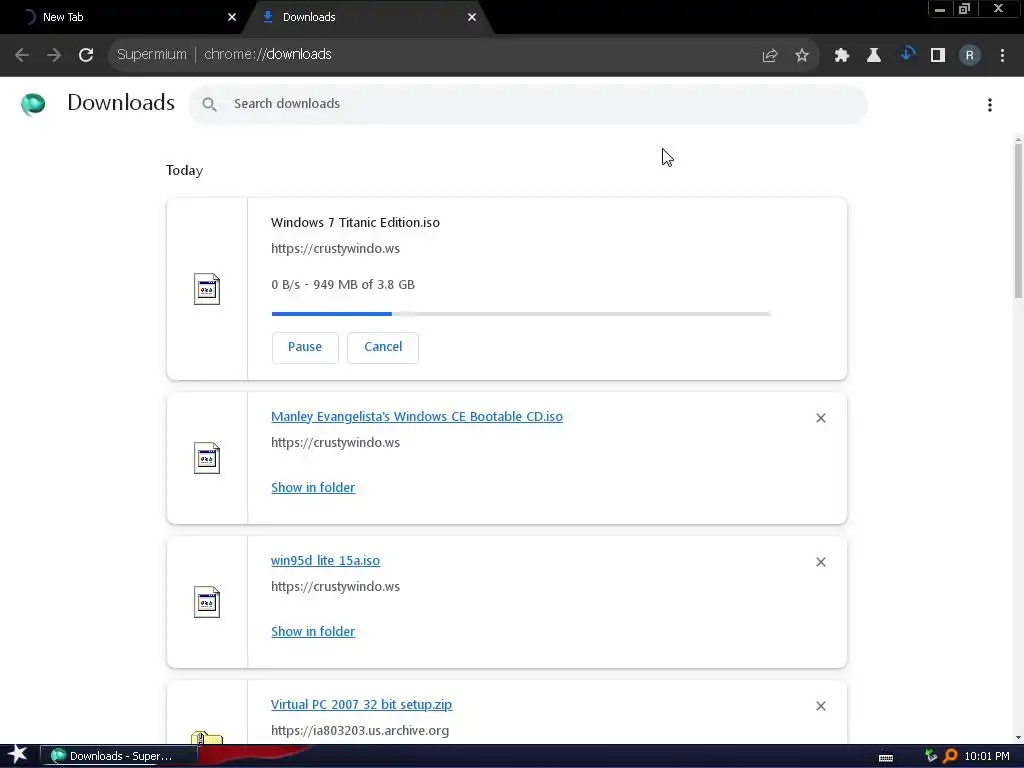This screenshot has height=768, width=1024.
Task: Click the page vertical scrollbar thumb
Action: [x=1018, y=219]
